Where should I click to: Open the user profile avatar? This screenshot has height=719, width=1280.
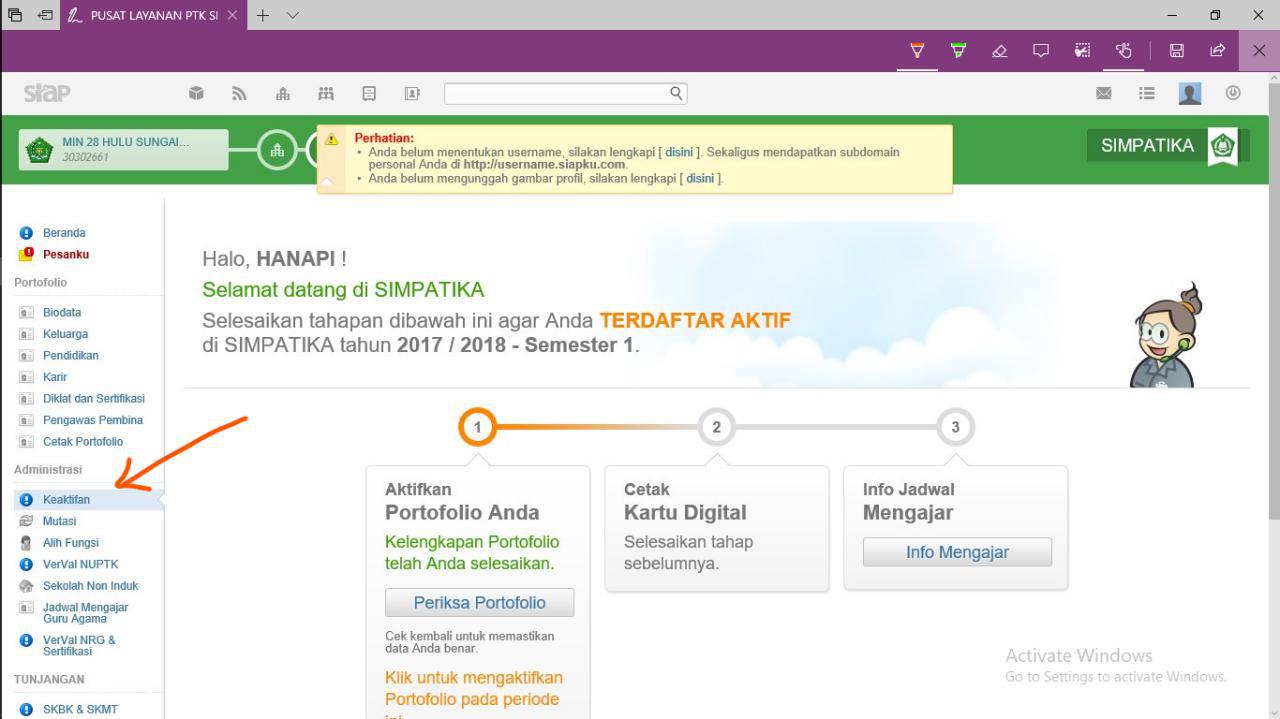1190,93
